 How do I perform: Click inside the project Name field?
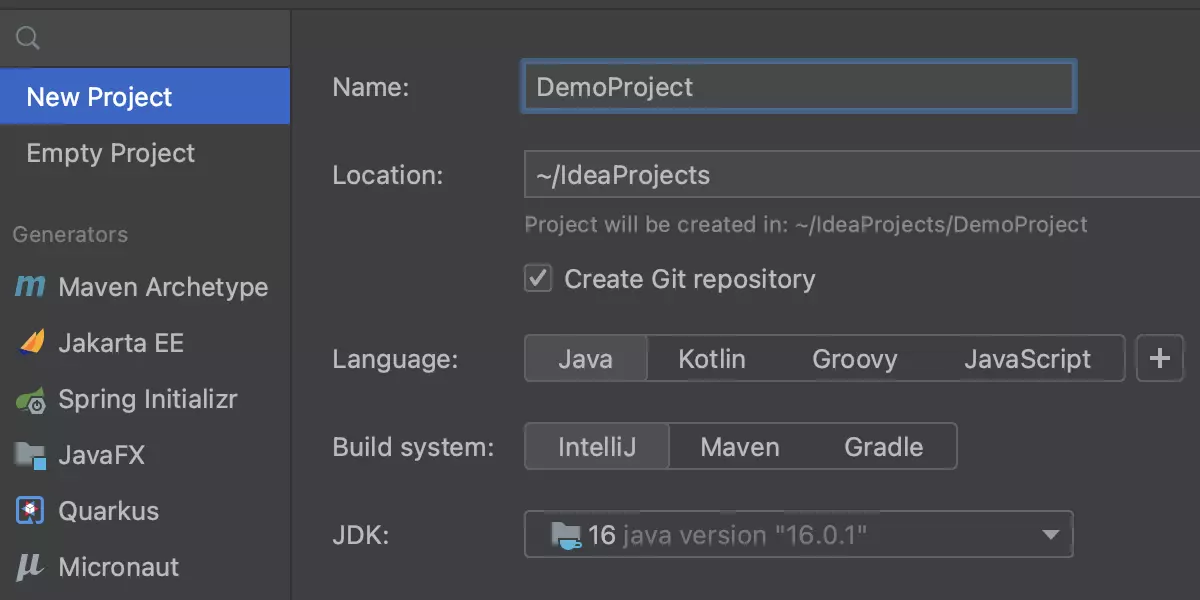[798, 87]
